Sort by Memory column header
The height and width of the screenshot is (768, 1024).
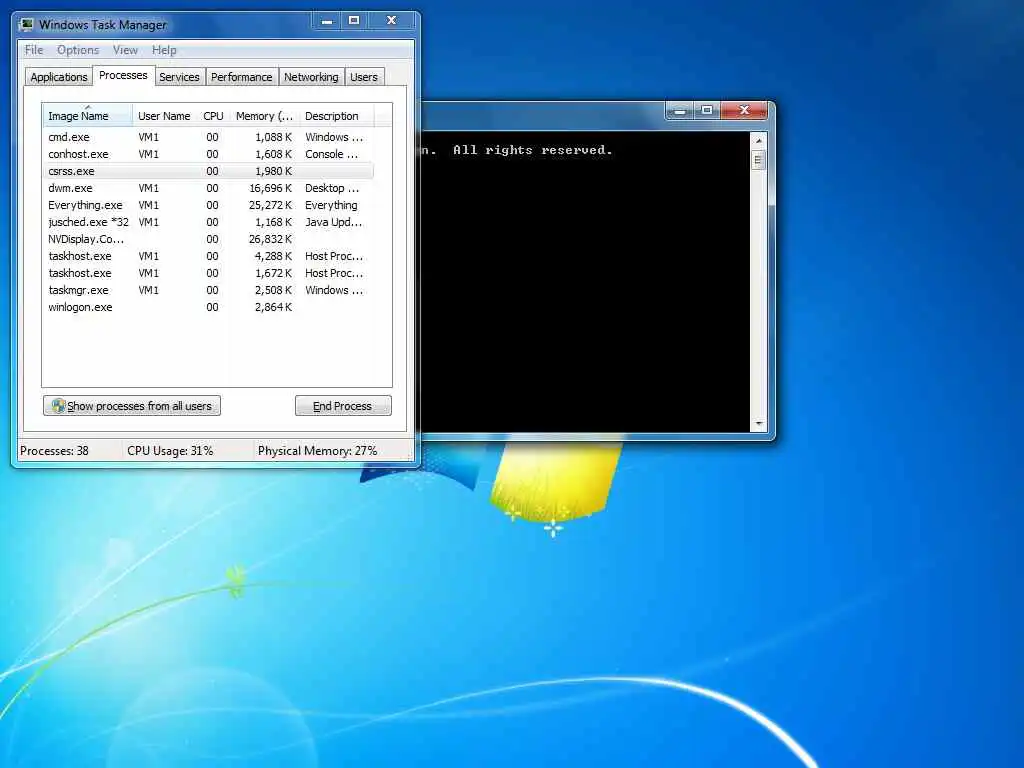point(264,116)
